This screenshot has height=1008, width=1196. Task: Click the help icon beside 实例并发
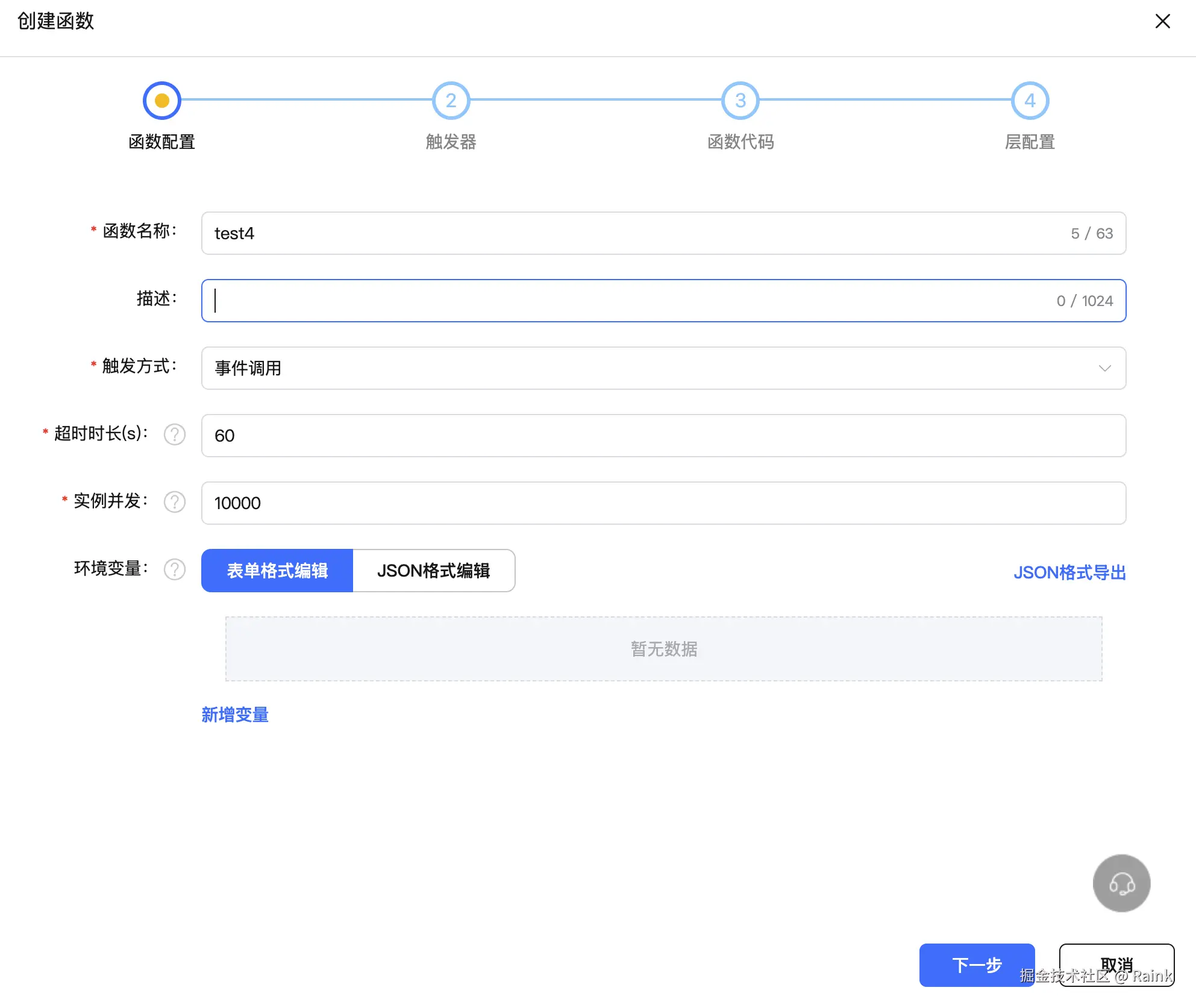175,502
